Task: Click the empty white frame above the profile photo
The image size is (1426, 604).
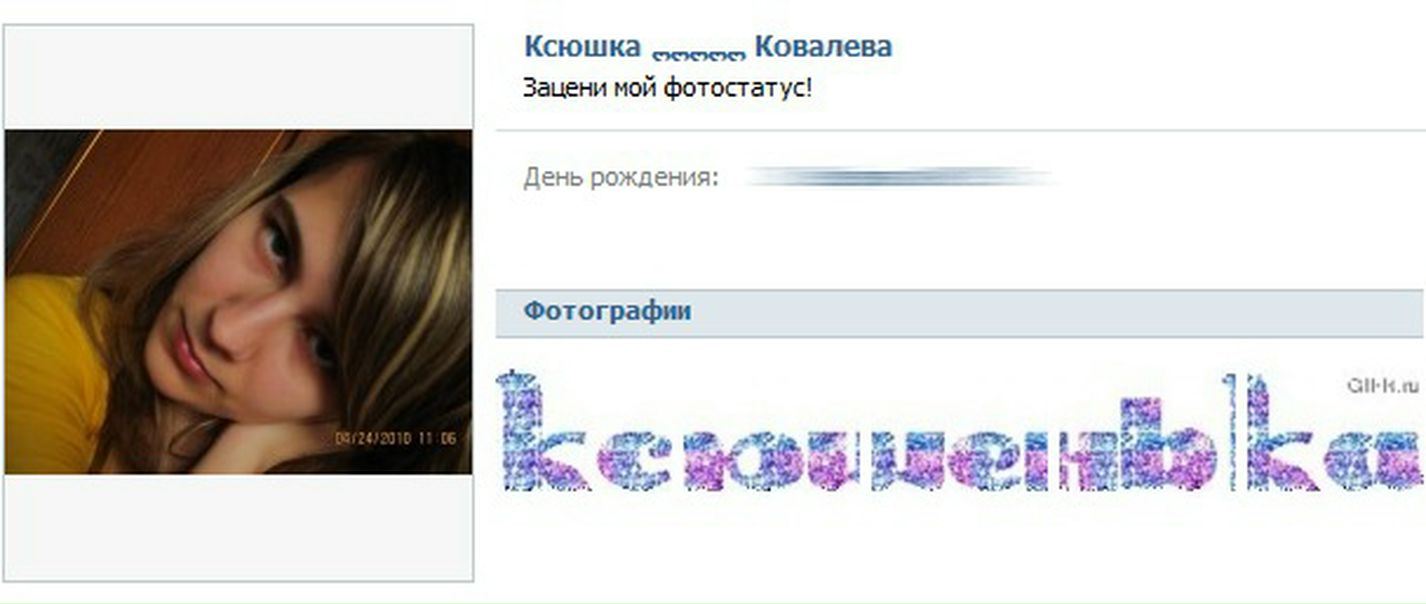Action: pyautogui.click(x=238, y=77)
